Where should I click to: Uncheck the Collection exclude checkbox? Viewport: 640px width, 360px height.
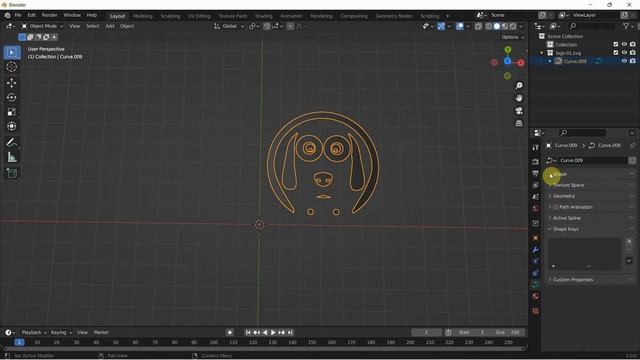616,44
